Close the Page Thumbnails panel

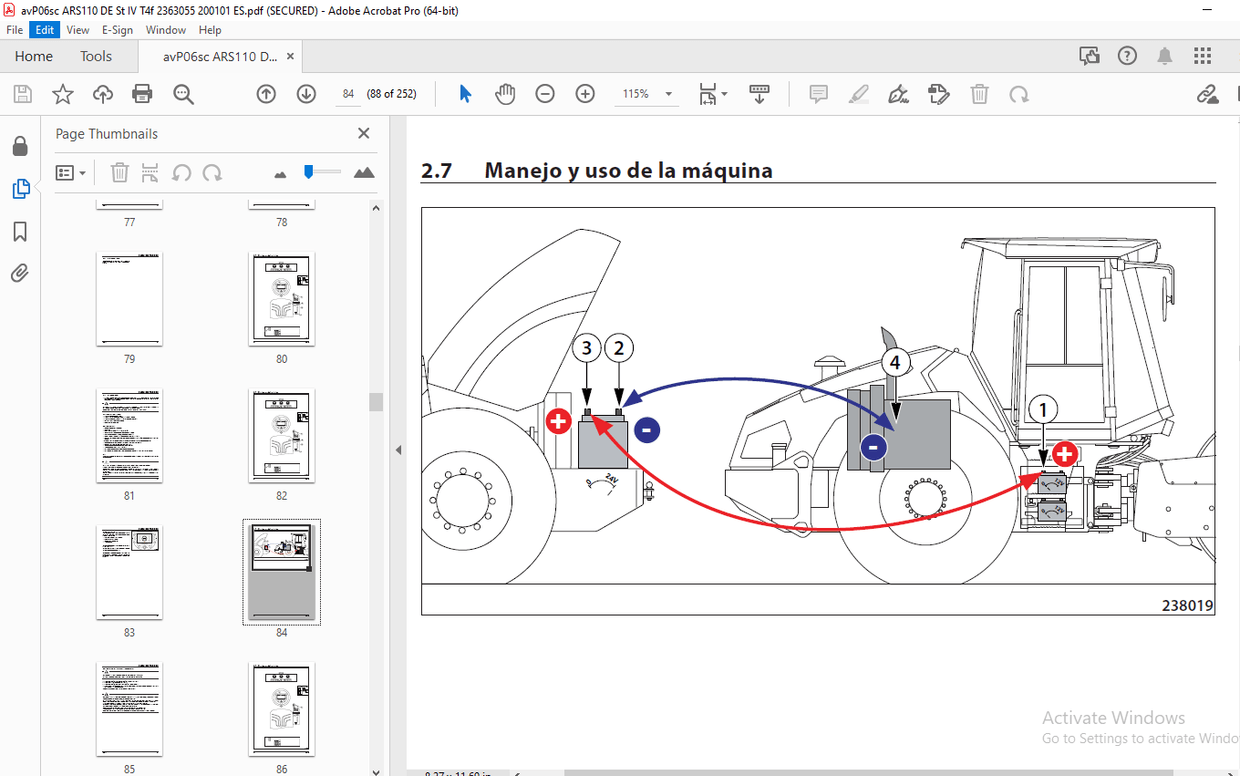click(363, 132)
